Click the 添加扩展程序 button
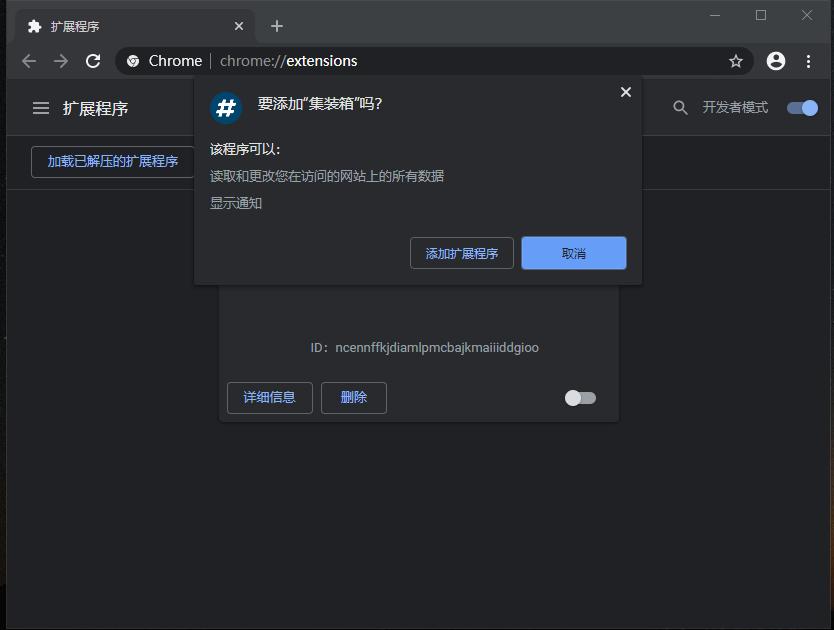 [x=461, y=253]
